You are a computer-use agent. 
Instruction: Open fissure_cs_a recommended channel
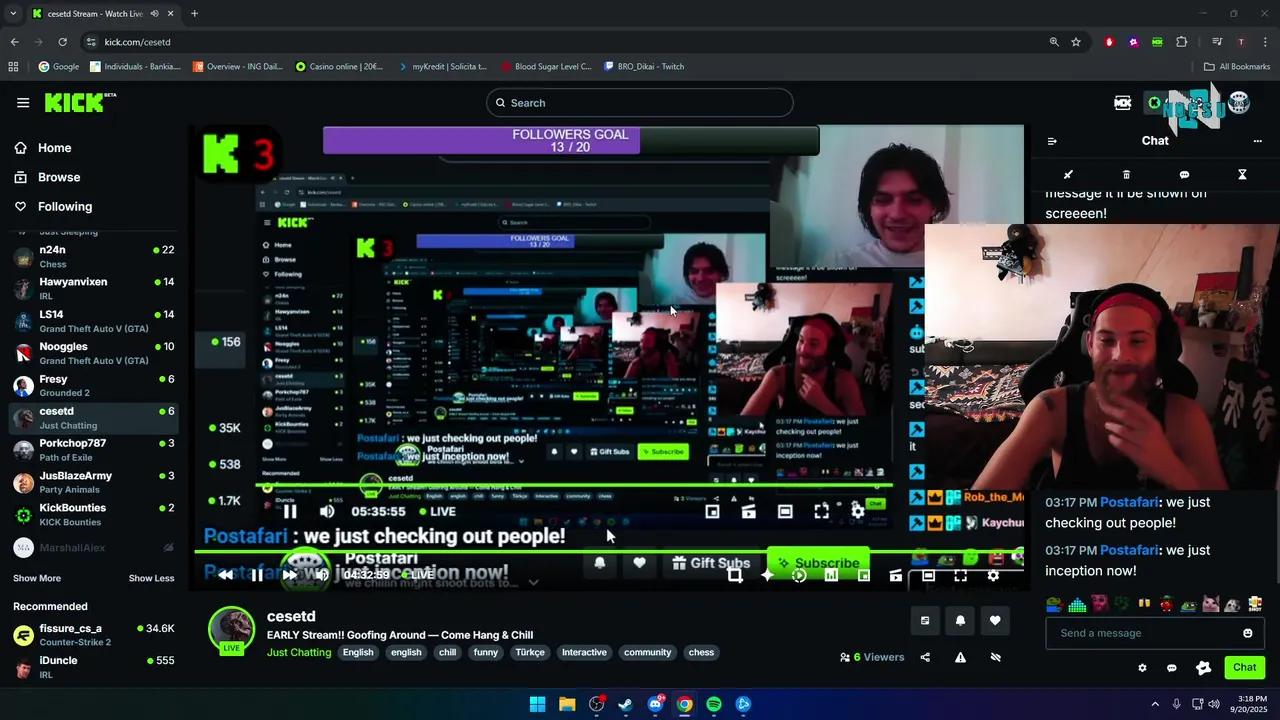tap(94, 635)
